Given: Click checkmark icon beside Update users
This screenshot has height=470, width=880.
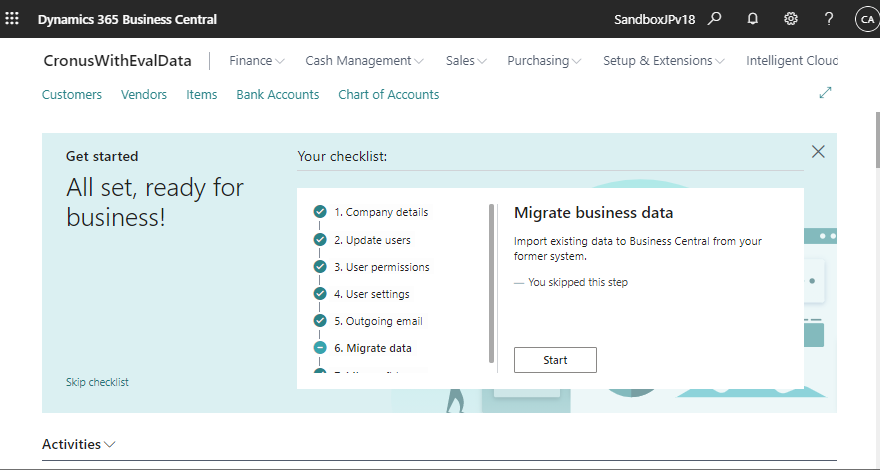Looking at the screenshot, I should click(320, 239).
